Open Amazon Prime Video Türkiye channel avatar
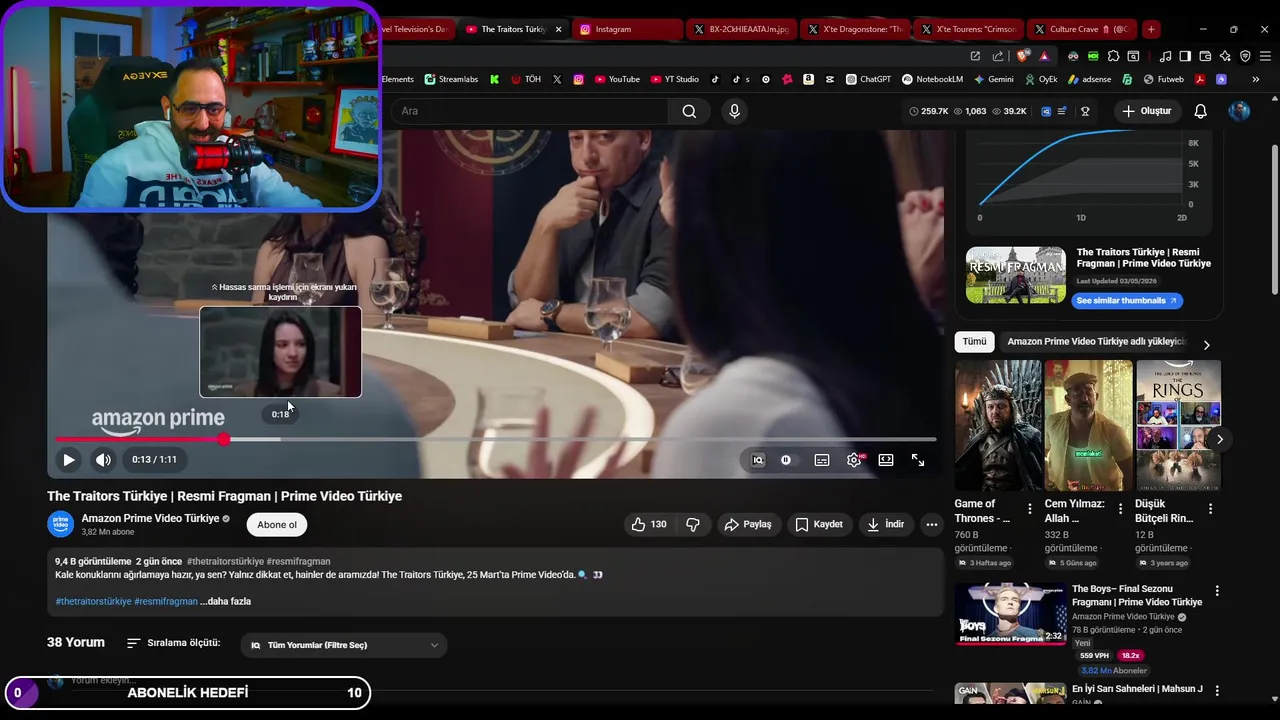Image resolution: width=1280 pixels, height=720 pixels. pyautogui.click(x=61, y=524)
